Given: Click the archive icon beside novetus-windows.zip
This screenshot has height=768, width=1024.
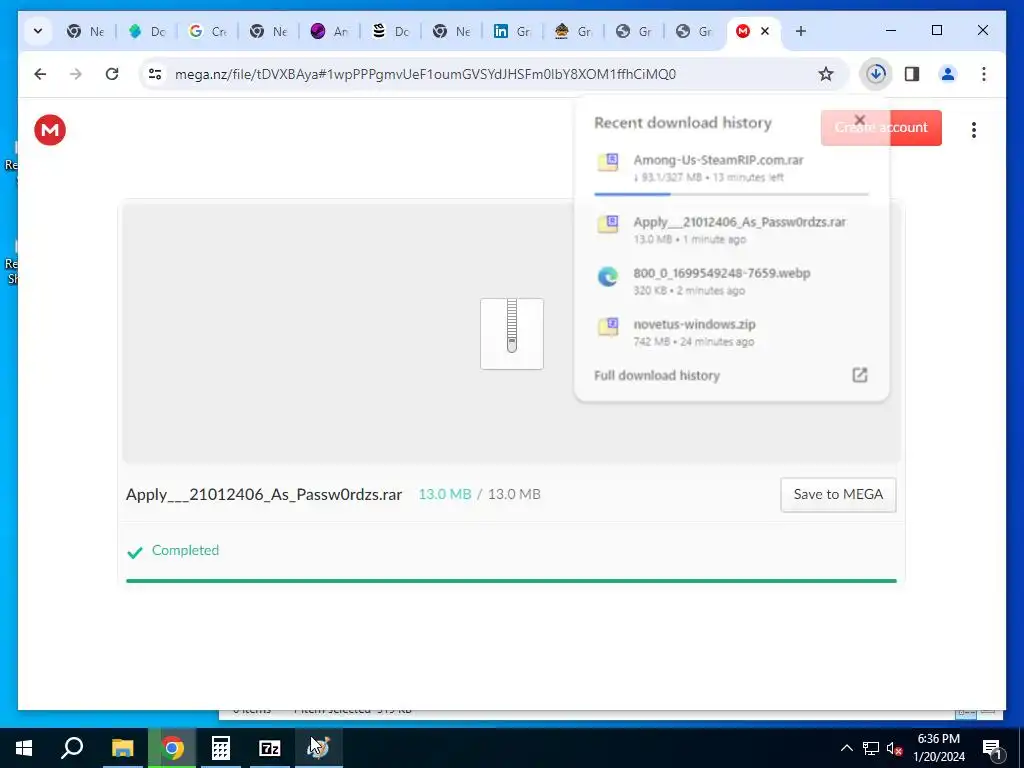Looking at the screenshot, I should 608,327.
